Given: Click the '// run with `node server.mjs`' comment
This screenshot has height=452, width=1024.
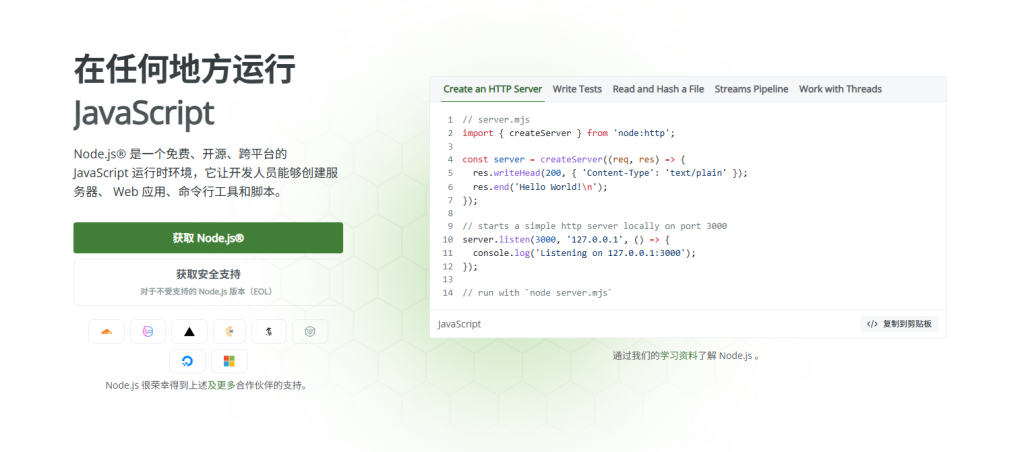Looking at the screenshot, I should coord(537,293).
